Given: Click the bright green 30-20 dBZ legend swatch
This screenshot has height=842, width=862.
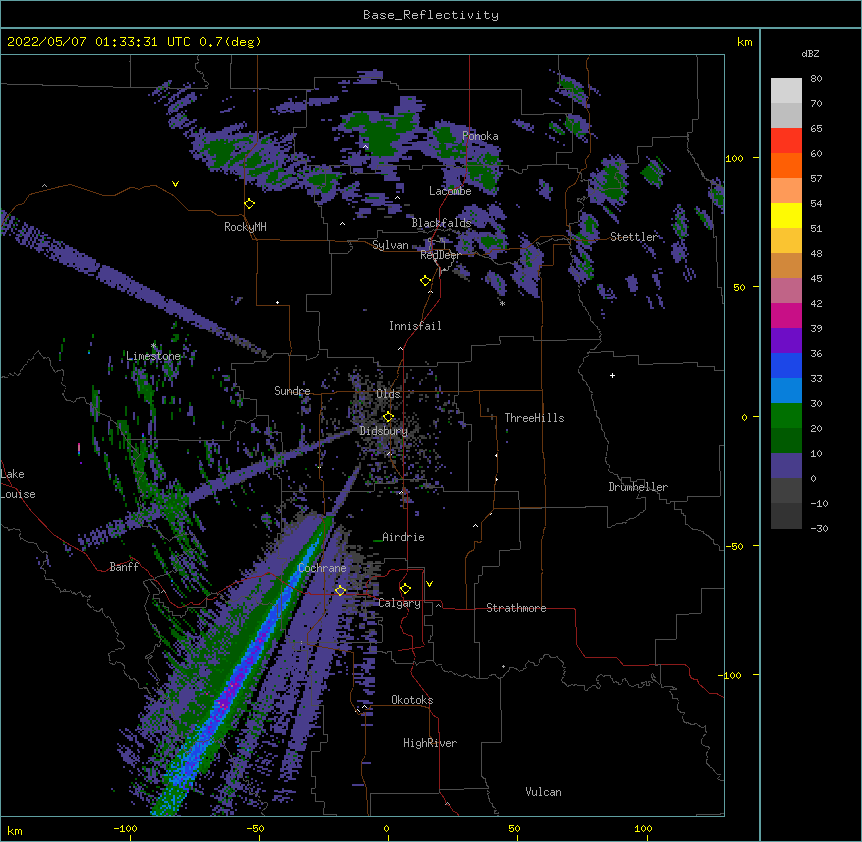Looking at the screenshot, I should click(x=786, y=416).
